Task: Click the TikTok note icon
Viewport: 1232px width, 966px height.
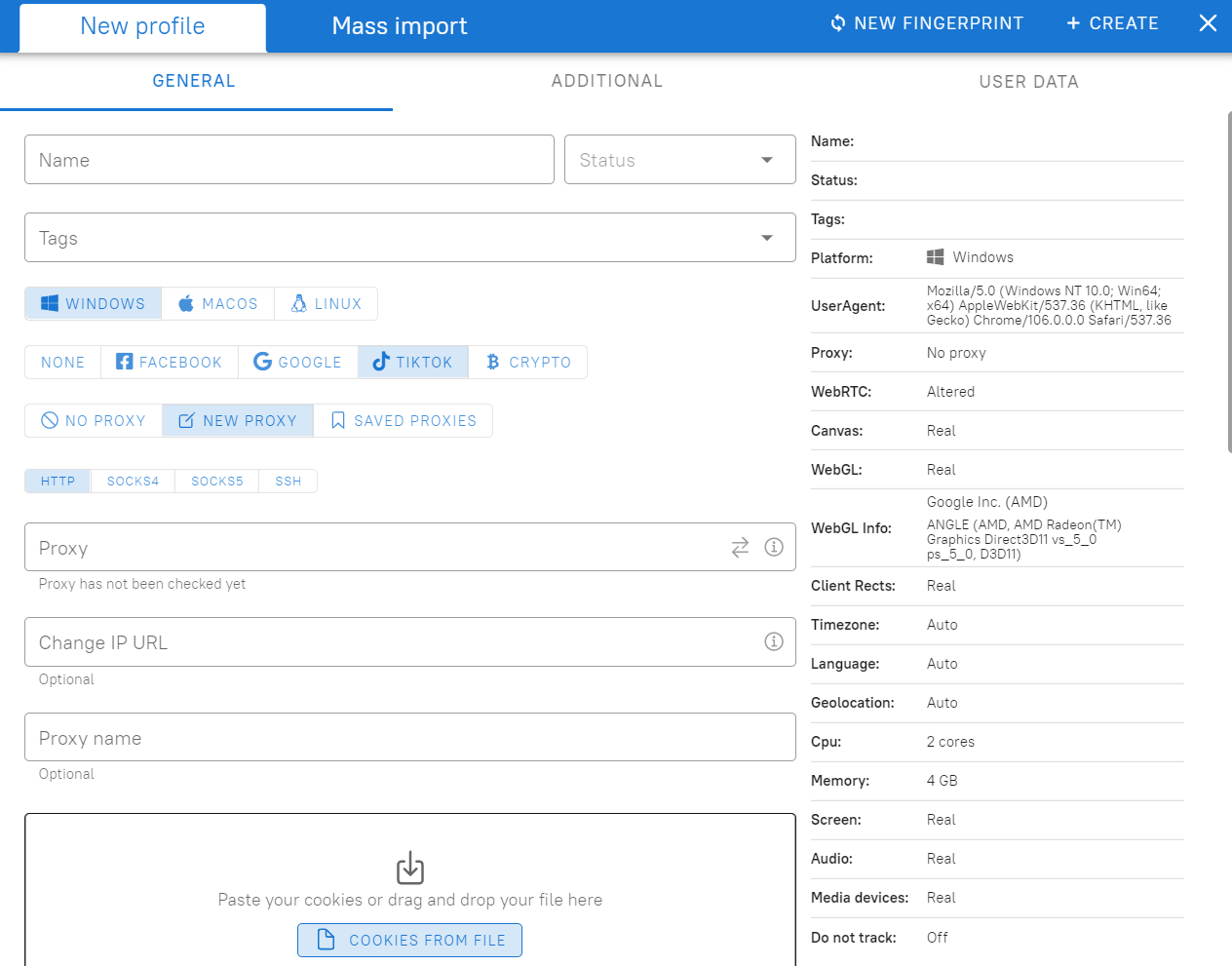Action: click(x=381, y=362)
